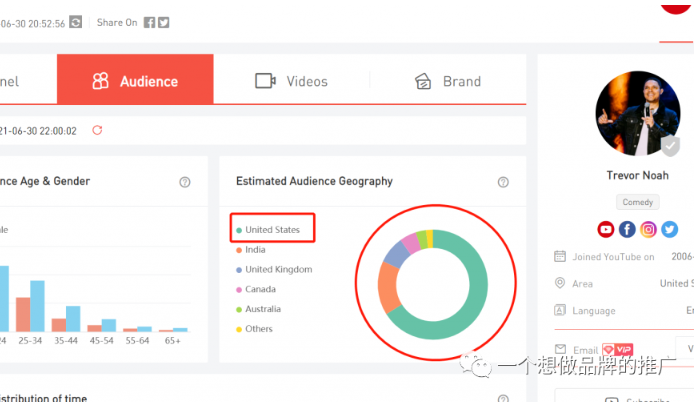Click Trevor Noah profile avatar
The image size is (694, 402).
(637, 113)
